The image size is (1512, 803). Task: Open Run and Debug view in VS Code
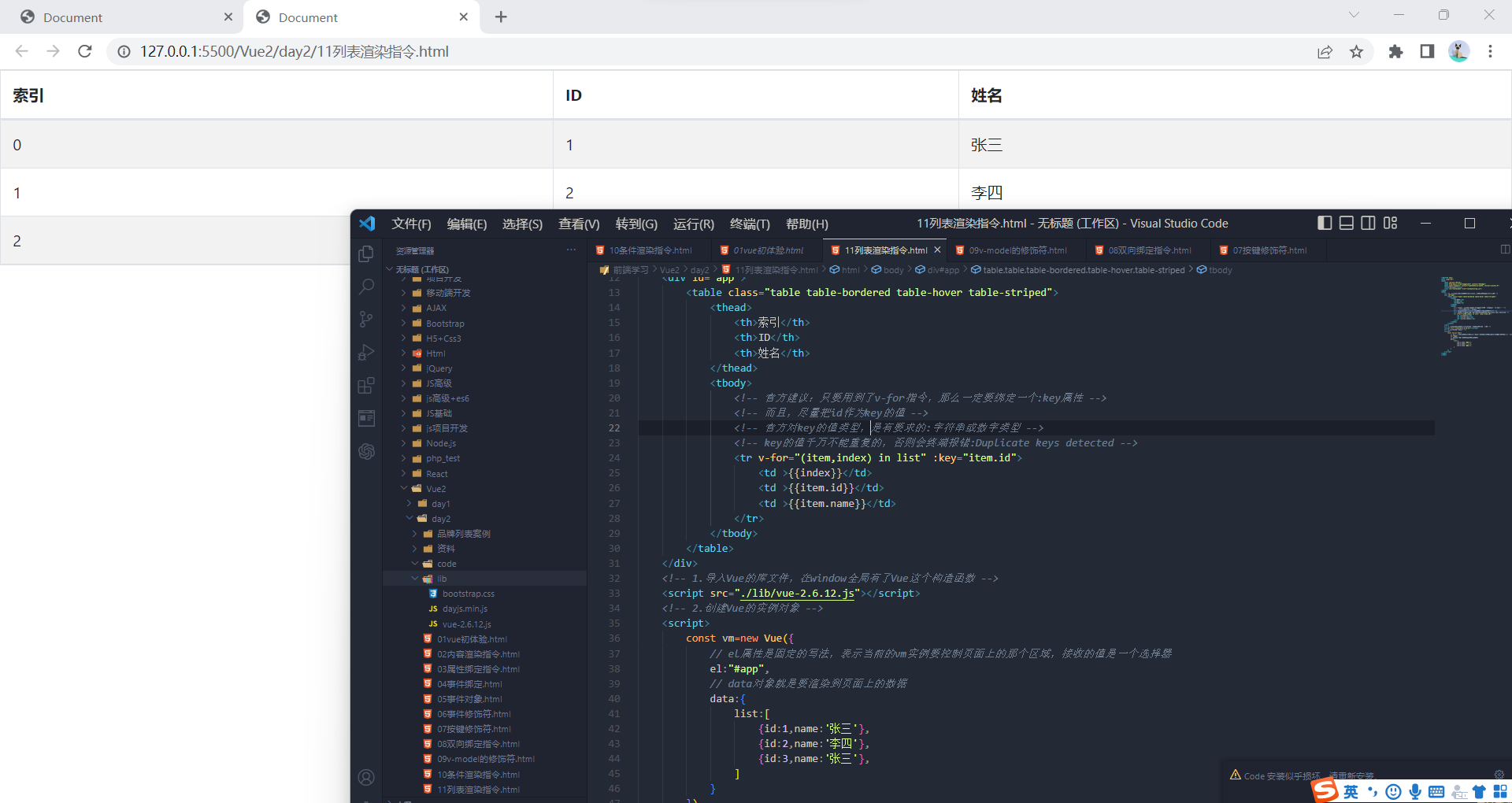tap(366, 352)
